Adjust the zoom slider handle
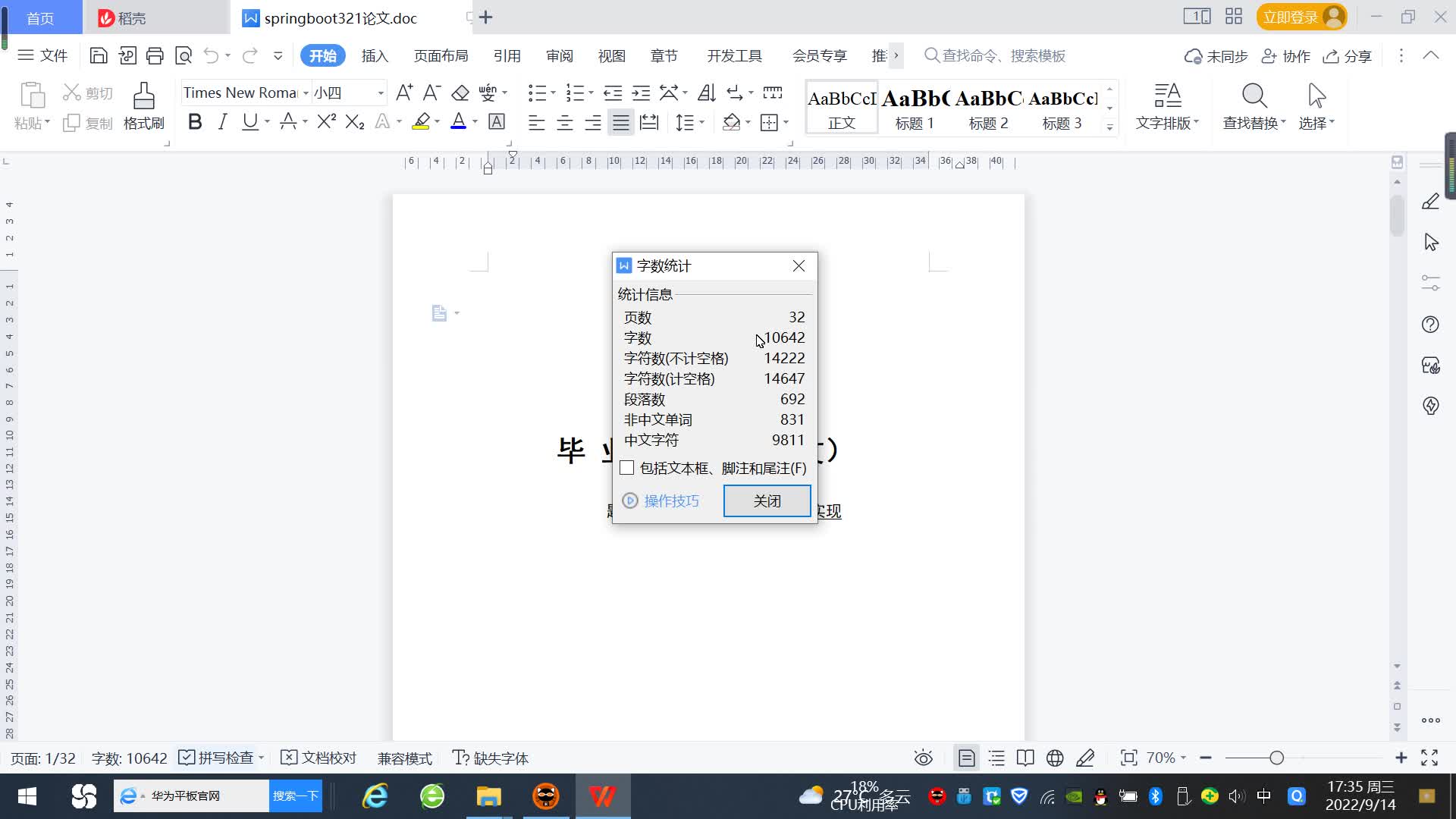This screenshot has height=819, width=1456. pos(1277,758)
